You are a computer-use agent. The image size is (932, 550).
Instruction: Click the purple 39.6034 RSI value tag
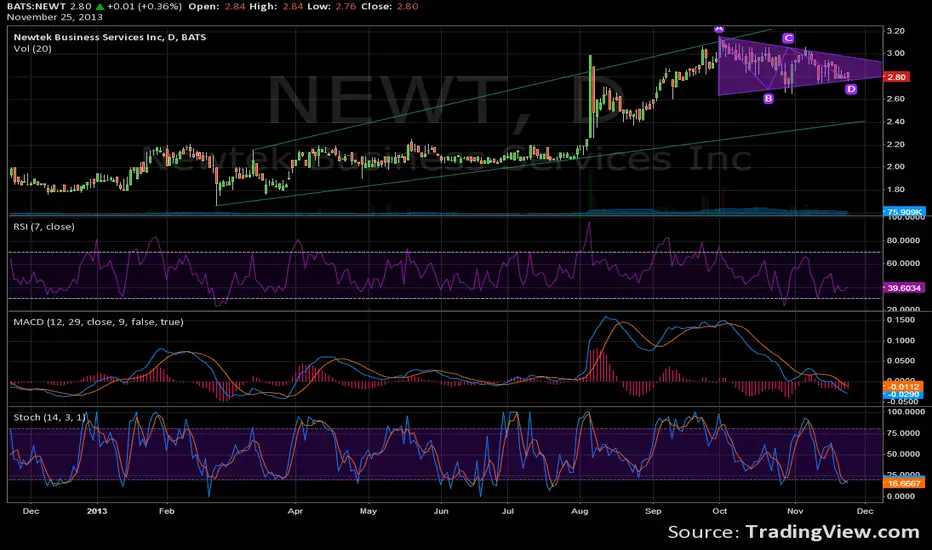[904, 288]
